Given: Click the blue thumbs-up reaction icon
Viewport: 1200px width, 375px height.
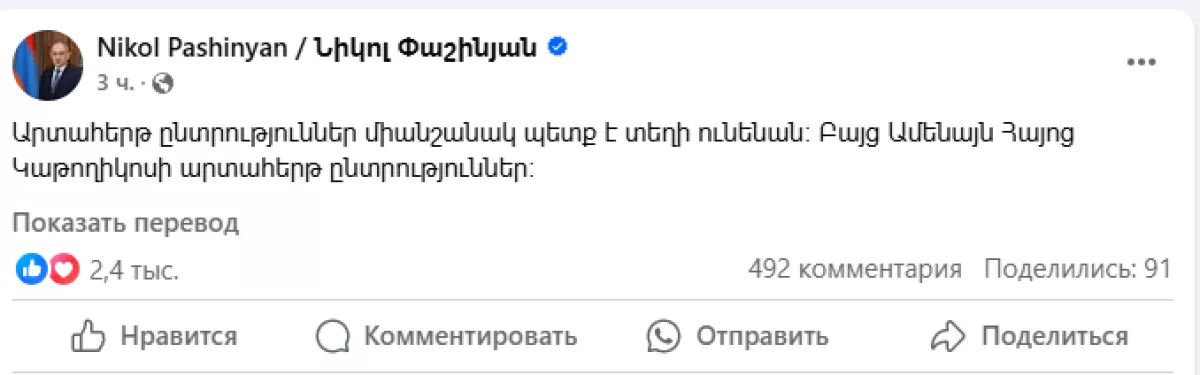Looking at the screenshot, I should click(x=32, y=268).
